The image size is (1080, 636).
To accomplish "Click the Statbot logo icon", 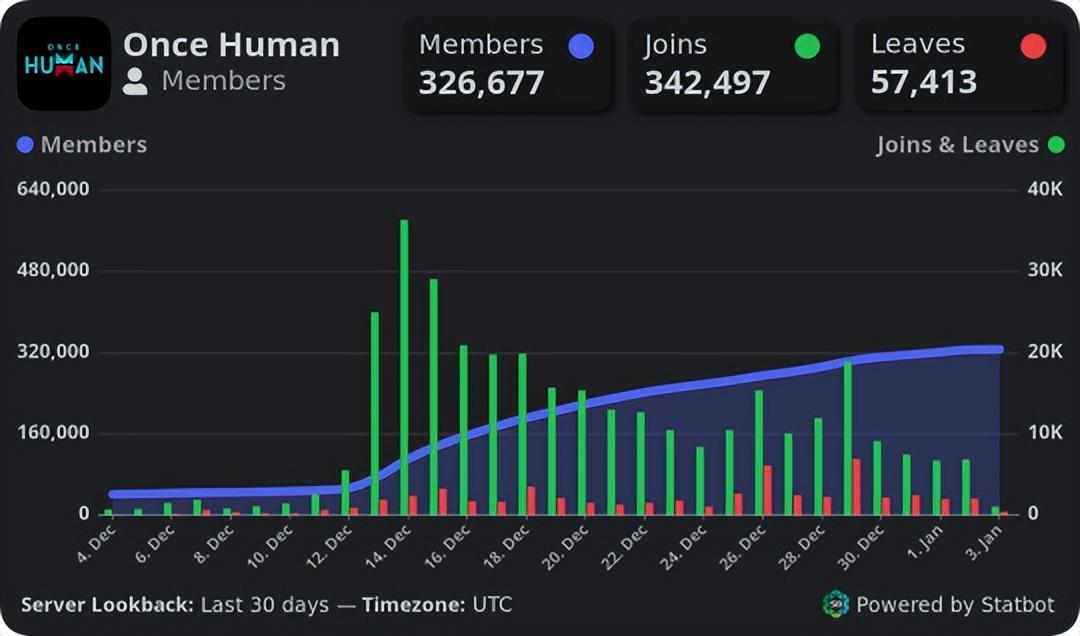I will coord(835,604).
